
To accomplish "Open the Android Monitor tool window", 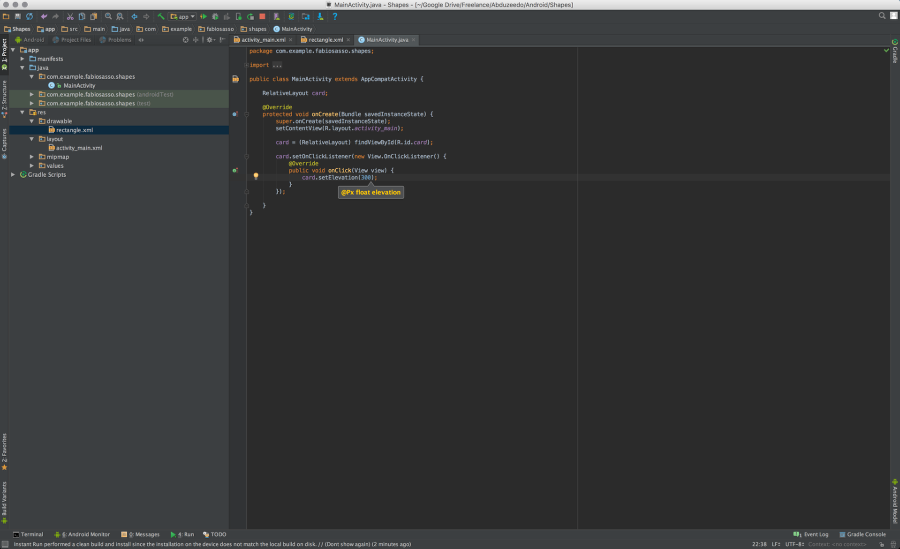I will (x=82, y=534).
